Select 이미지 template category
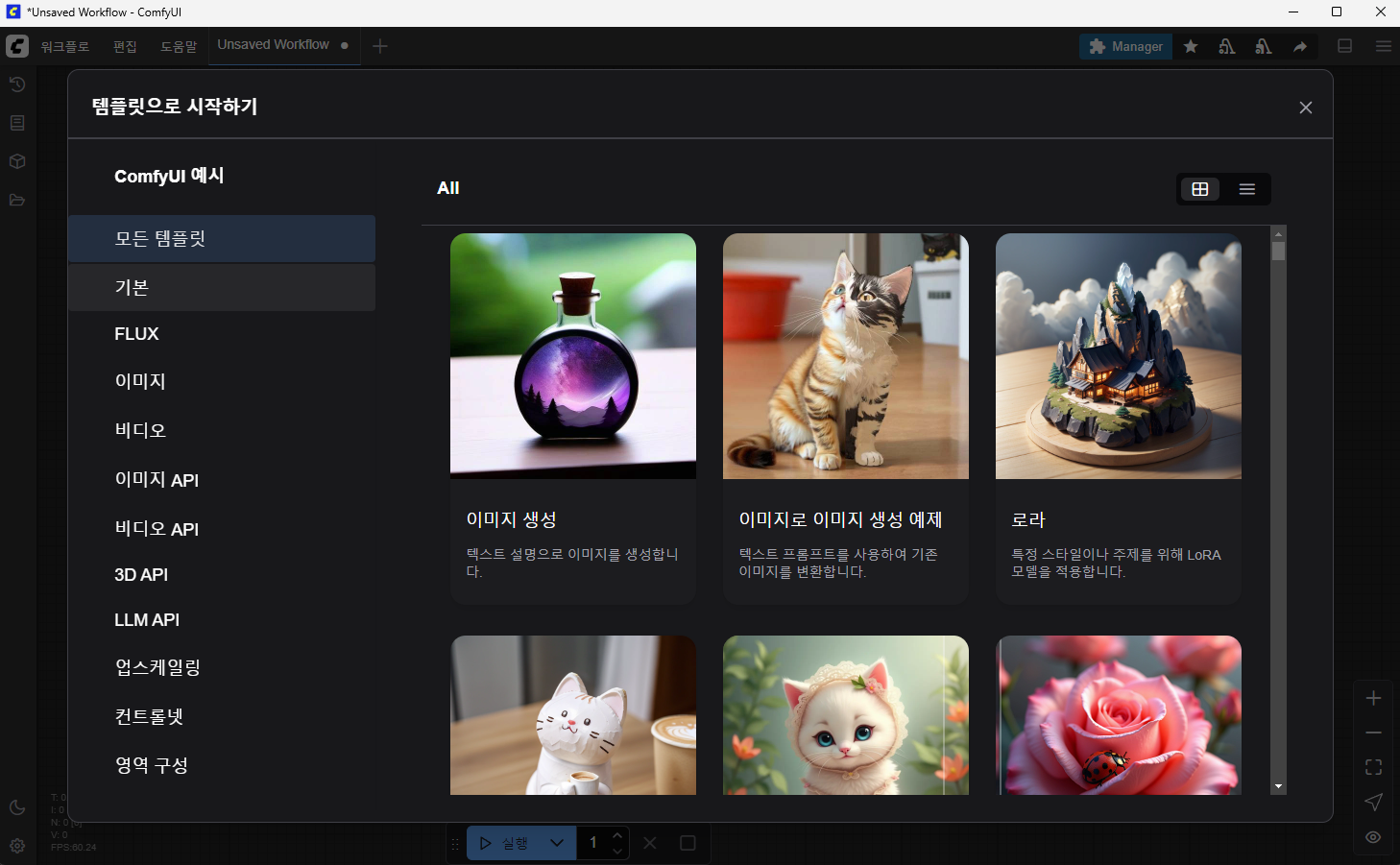1400x865 pixels. click(x=222, y=382)
